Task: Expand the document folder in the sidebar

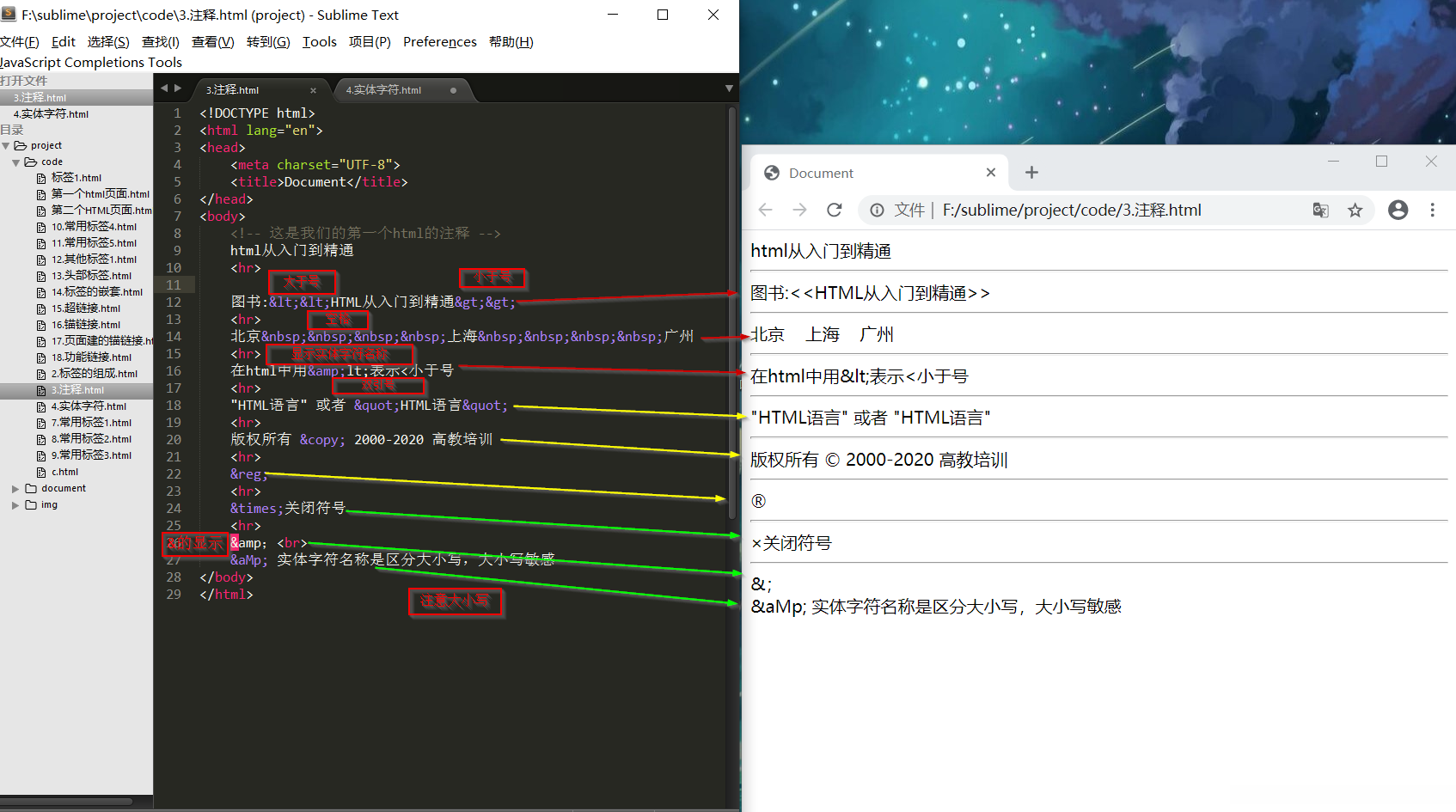Action: [x=15, y=487]
